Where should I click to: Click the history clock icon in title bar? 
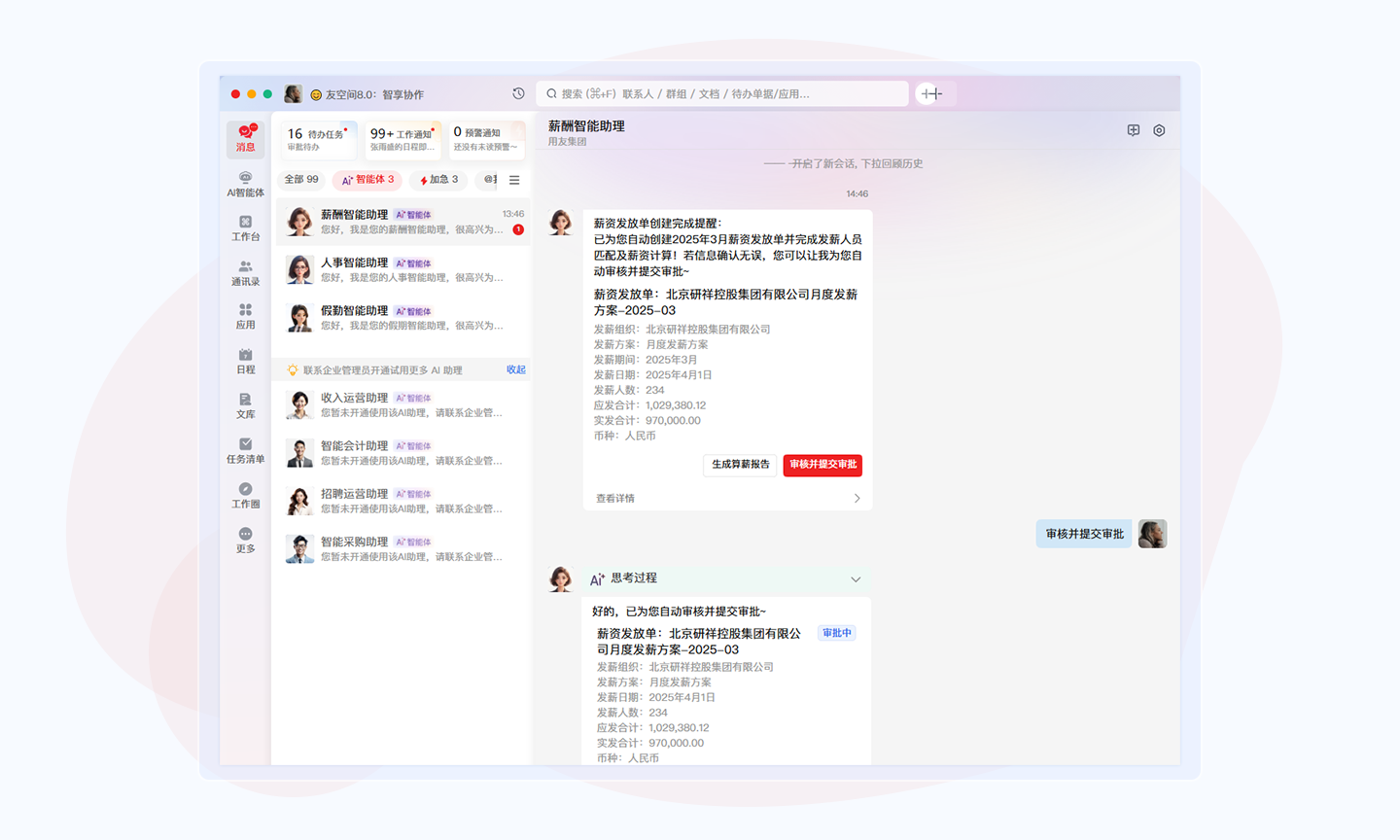point(518,94)
